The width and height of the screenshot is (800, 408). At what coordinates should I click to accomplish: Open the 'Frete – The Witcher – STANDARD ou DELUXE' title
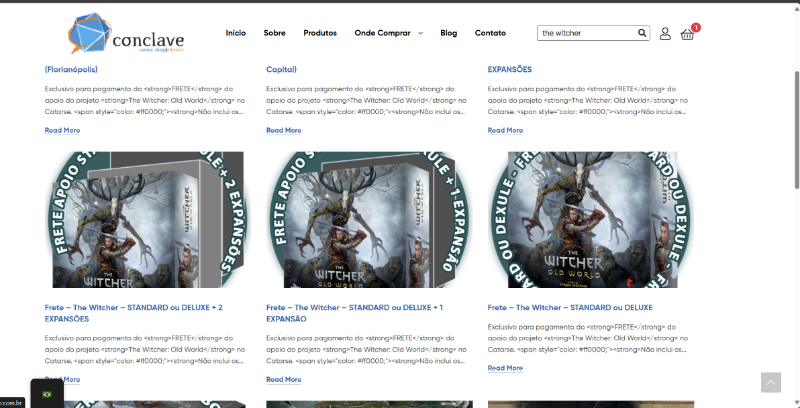pos(570,308)
